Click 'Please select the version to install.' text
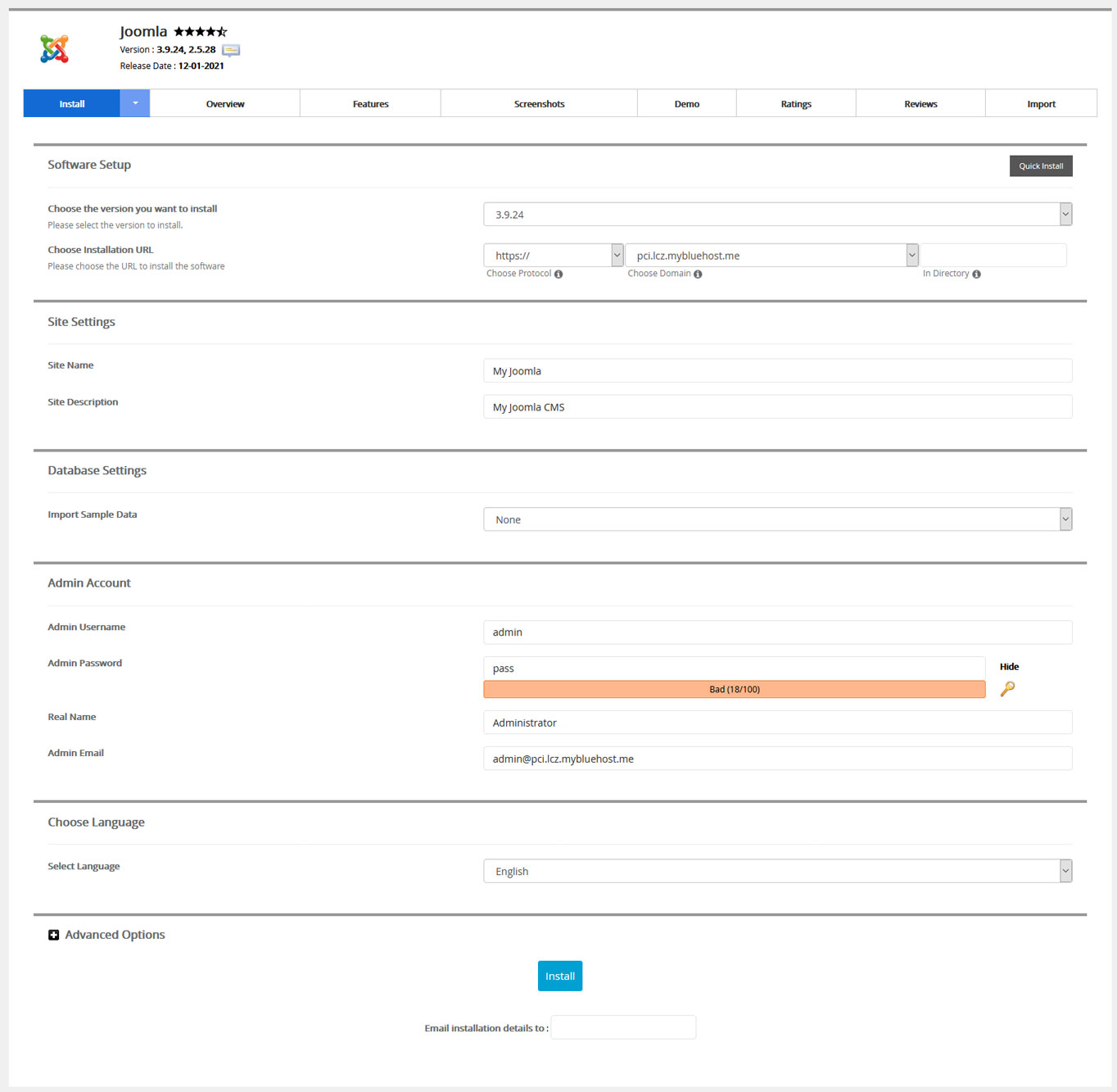This screenshot has height=1092, width=1117. click(115, 225)
